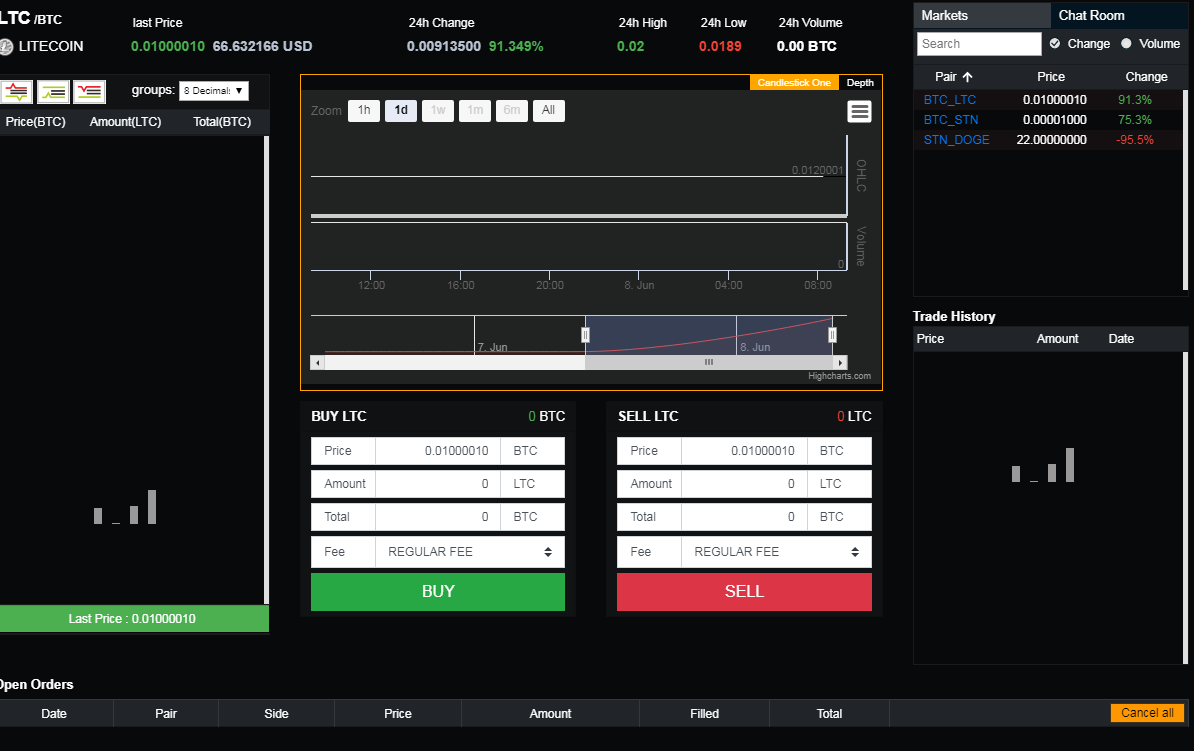Image resolution: width=1194 pixels, height=751 pixels.
Task: Click the Amount header in Trade History
Action: coord(1057,339)
